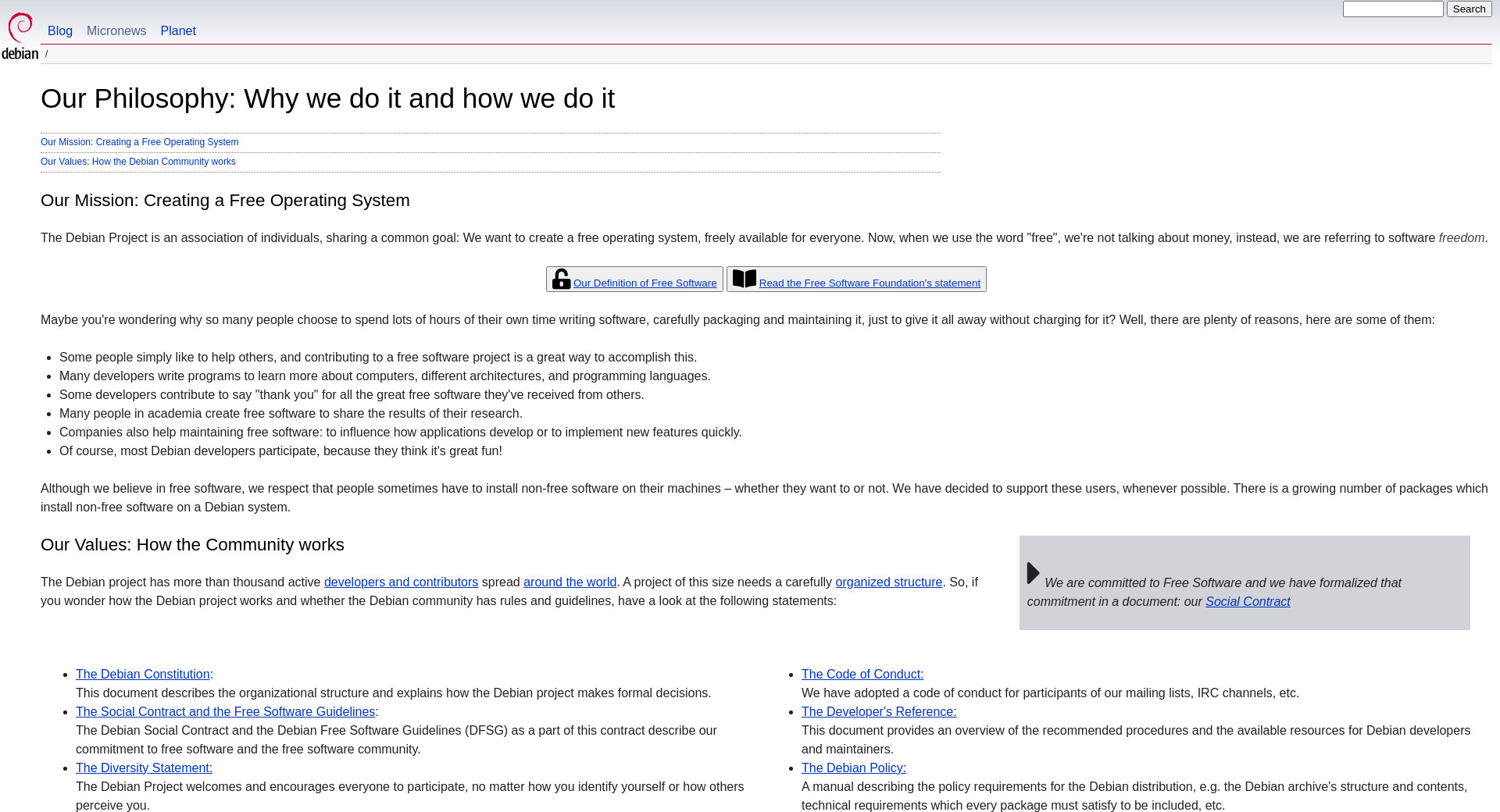Read the Free Software Foundation's statement
Viewport: 1500px width, 812px height.
[870, 283]
